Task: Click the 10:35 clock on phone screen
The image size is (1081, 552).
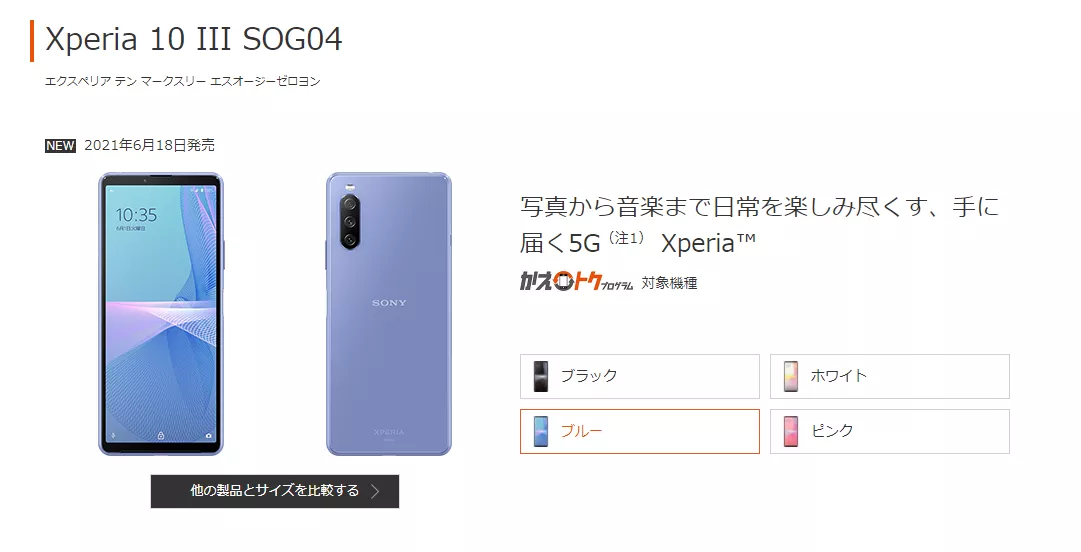Action: click(x=136, y=215)
